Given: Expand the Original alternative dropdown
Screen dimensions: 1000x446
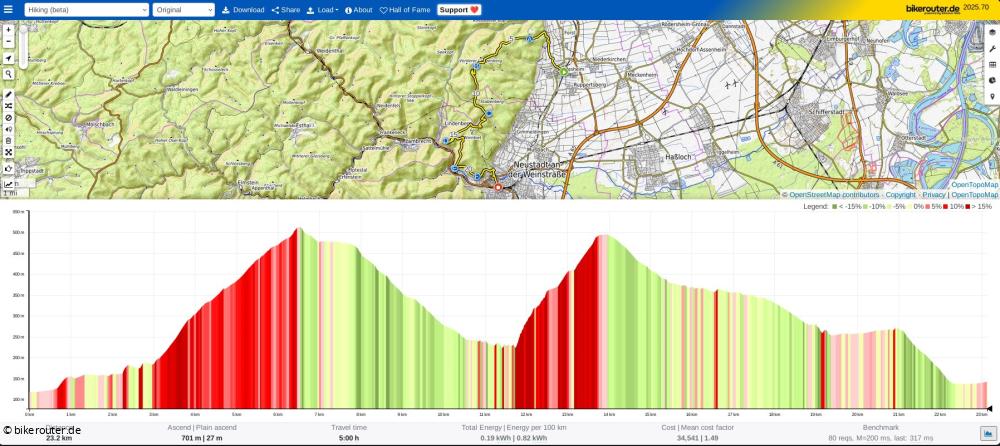Looking at the screenshot, I should (183, 10).
